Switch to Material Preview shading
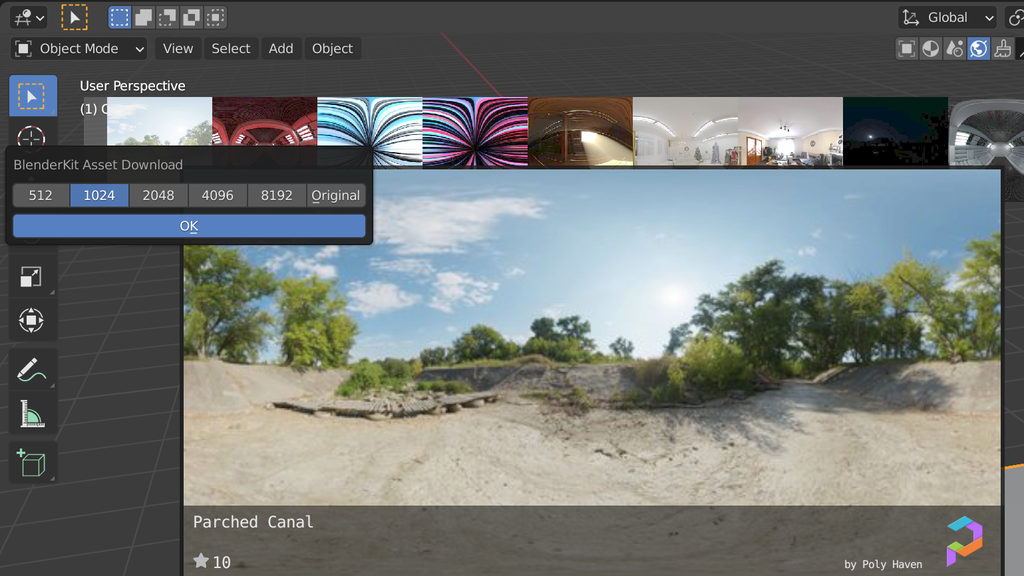 coord(955,48)
